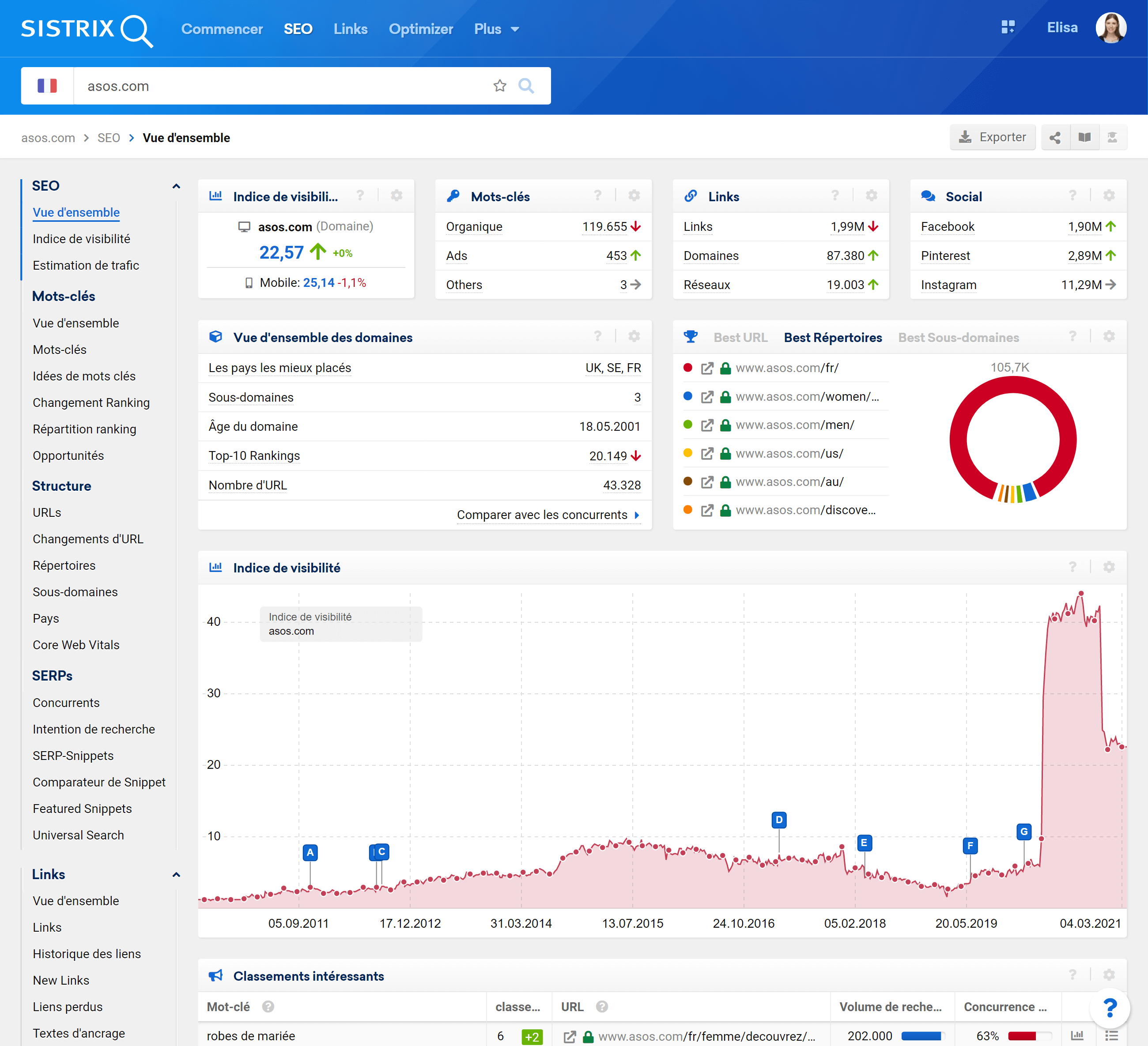This screenshot has width=1148, height=1046.
Task: Click Top-10 Rankings value 20.149
Action: pos(608,456)
